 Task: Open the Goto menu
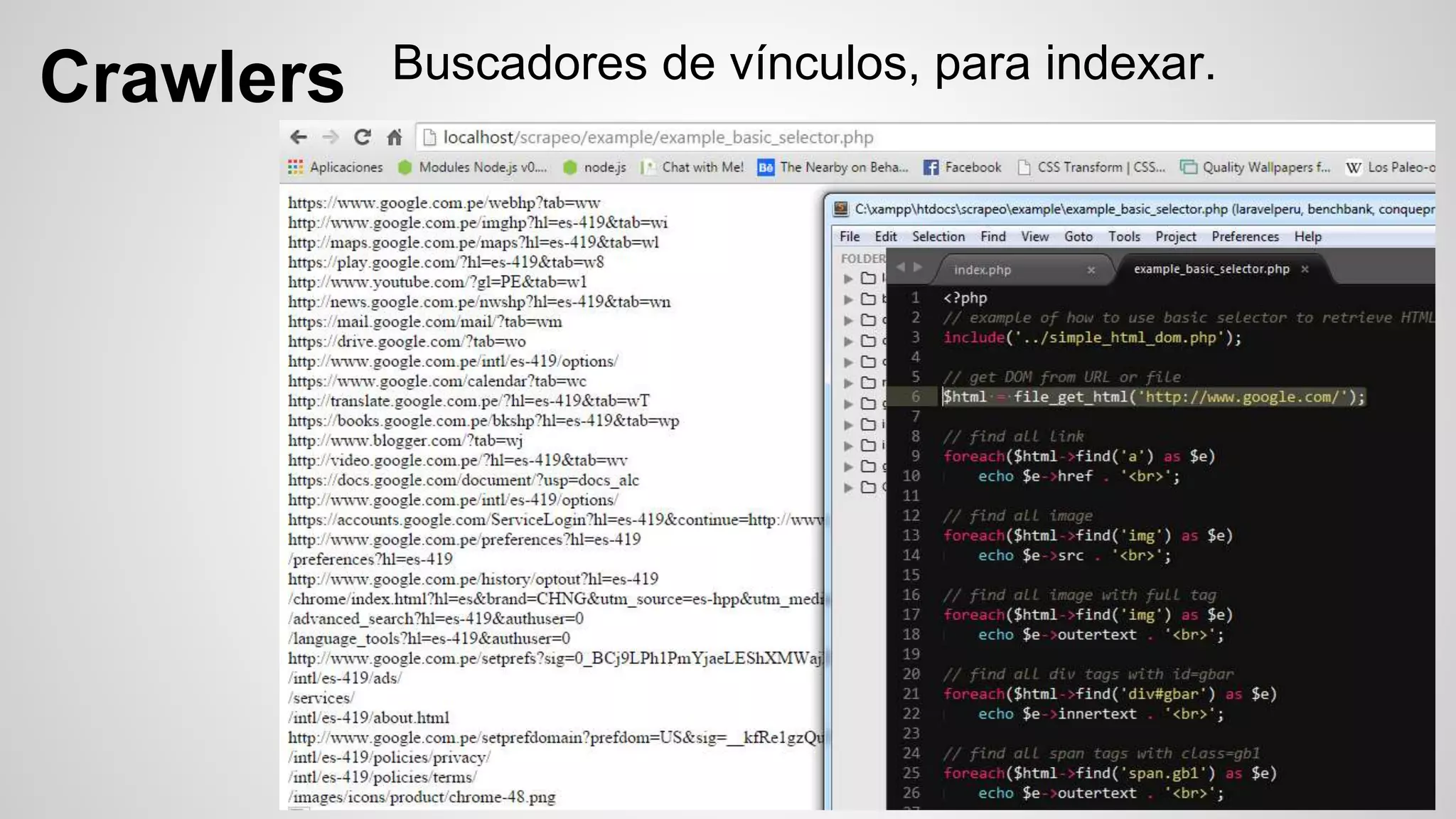(1078, 237)
